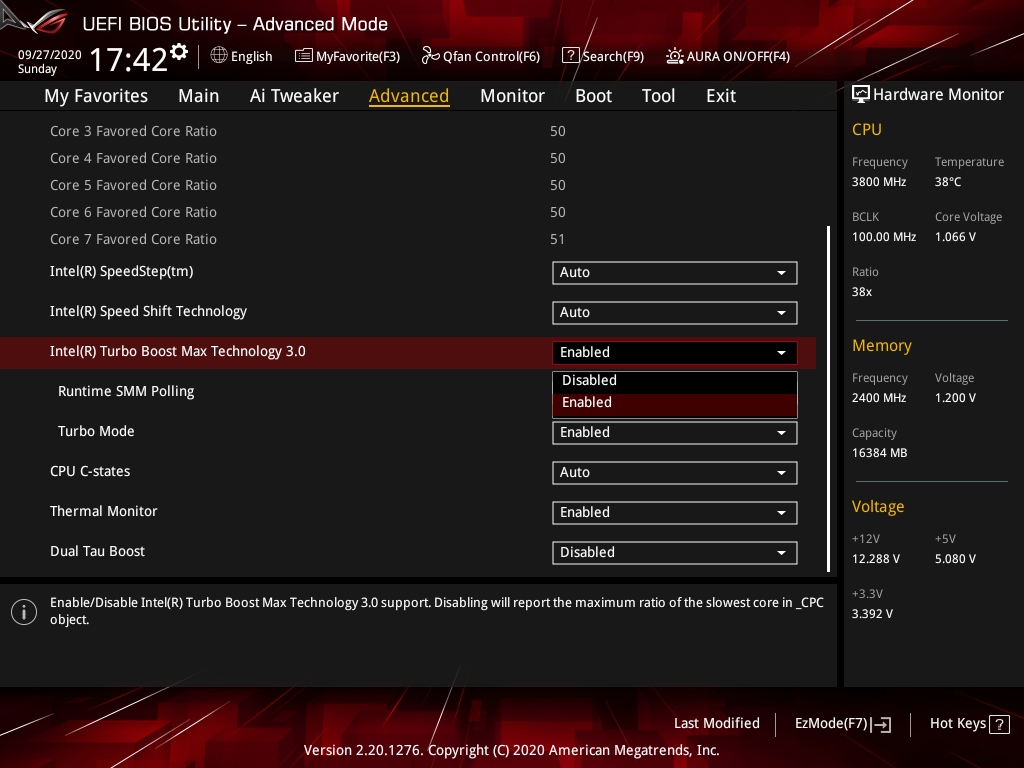The height and width of the screenshot is (768, 1024).
Task: Click the info icon beside help text
Action: pos(24,612)
